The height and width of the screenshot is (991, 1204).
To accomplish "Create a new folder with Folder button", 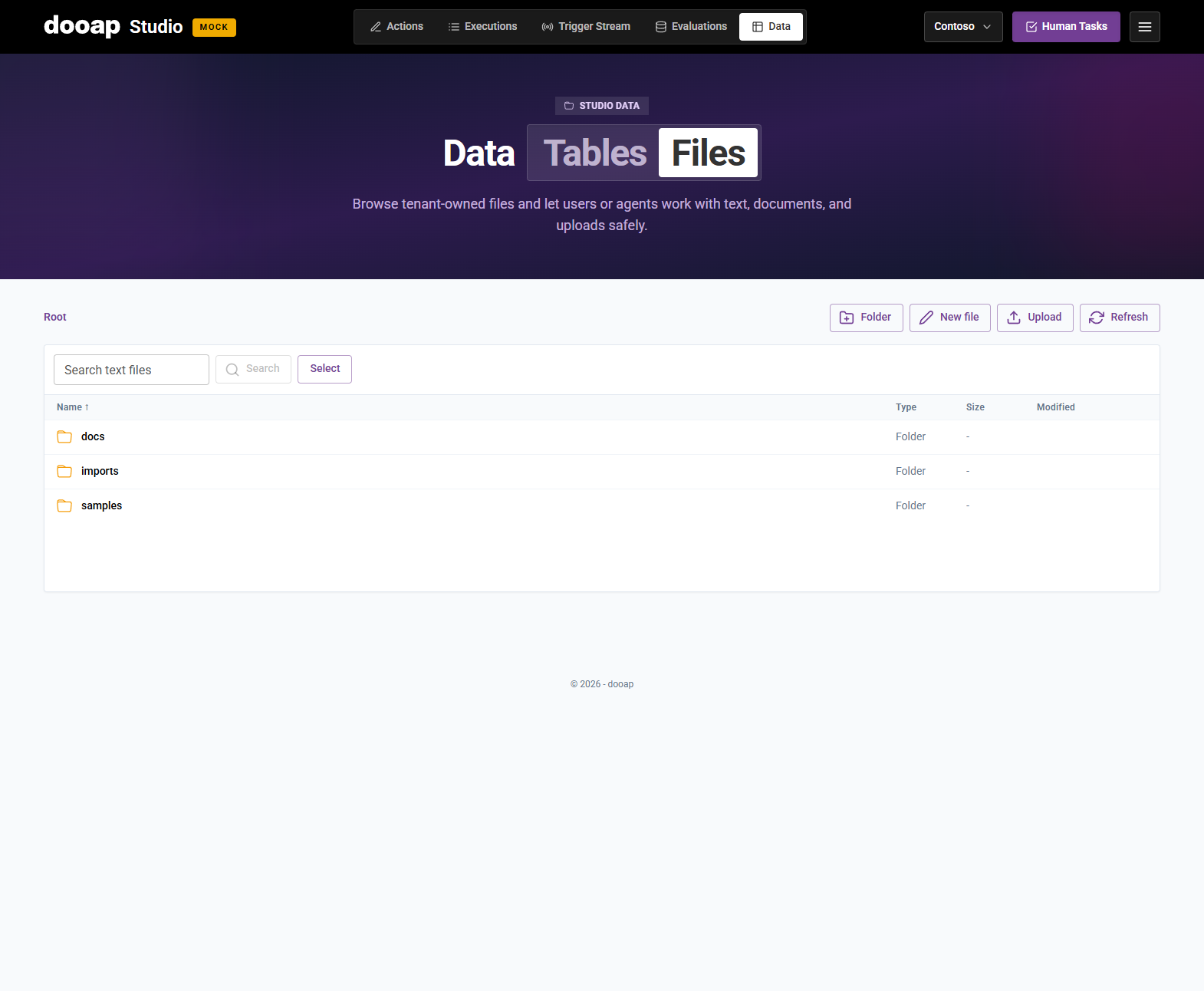I will pos(867,318).
